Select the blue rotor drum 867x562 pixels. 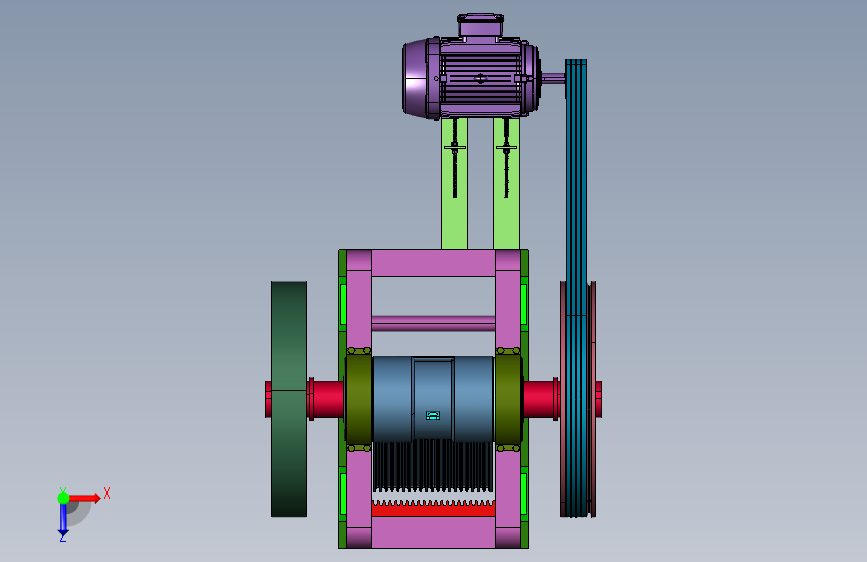point(433,398)
